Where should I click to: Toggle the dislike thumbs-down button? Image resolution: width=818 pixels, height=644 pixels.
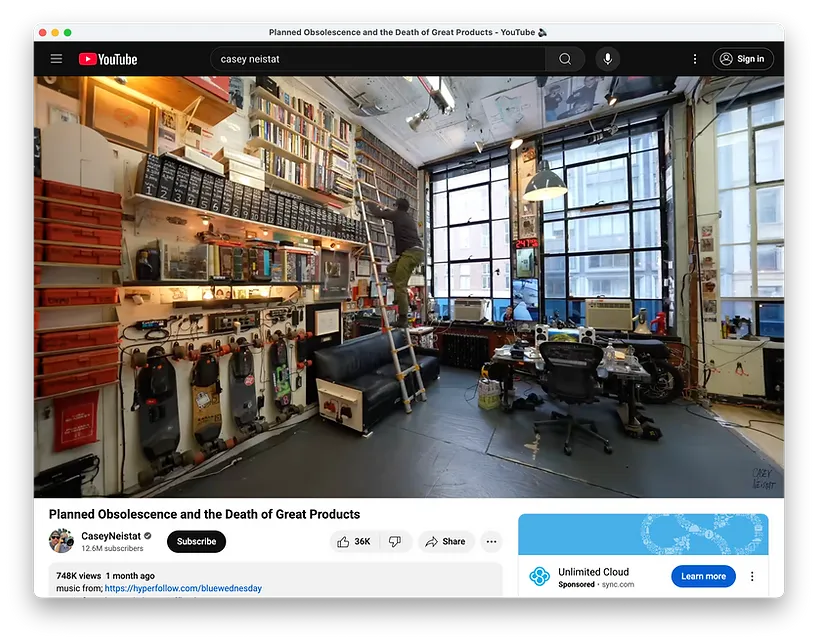(395, 541)
